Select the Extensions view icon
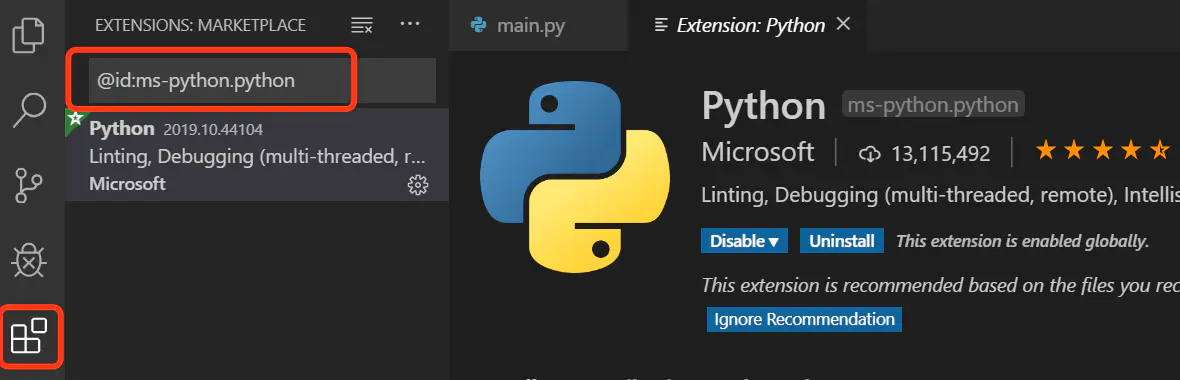Screen dimensions: 1180x380 tap(30, 336)
